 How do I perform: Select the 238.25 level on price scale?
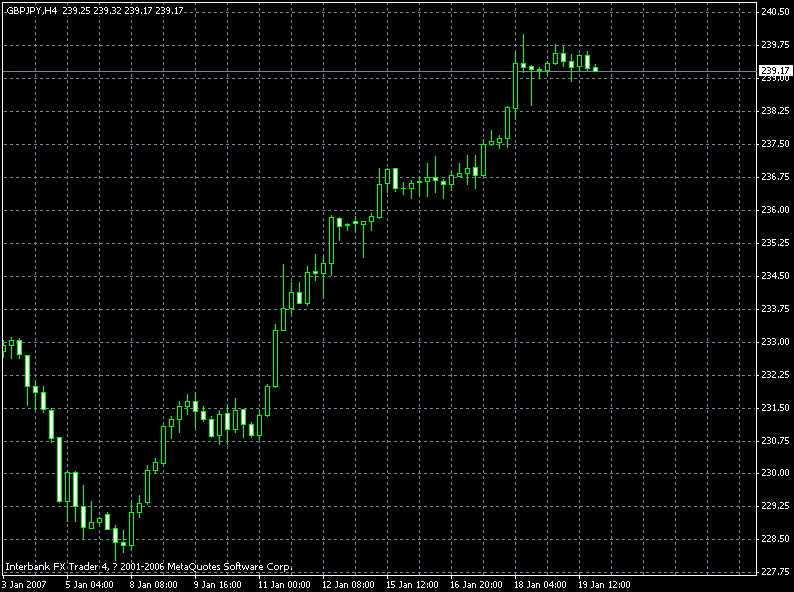click(773, 111)
